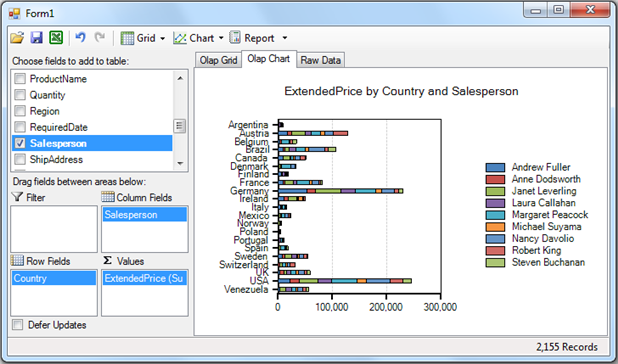Check the ProductName field checkbox

[20, 79]
